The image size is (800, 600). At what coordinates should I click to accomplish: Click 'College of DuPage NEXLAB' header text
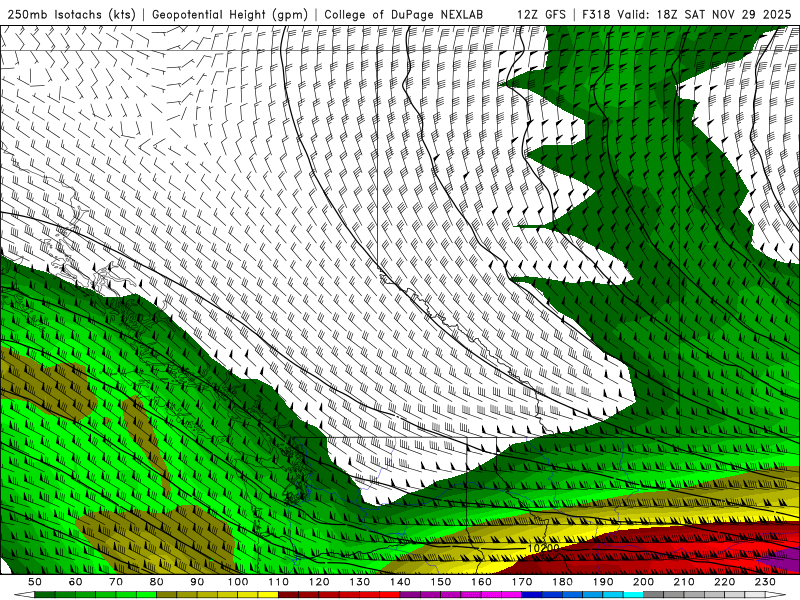[403, 14]
